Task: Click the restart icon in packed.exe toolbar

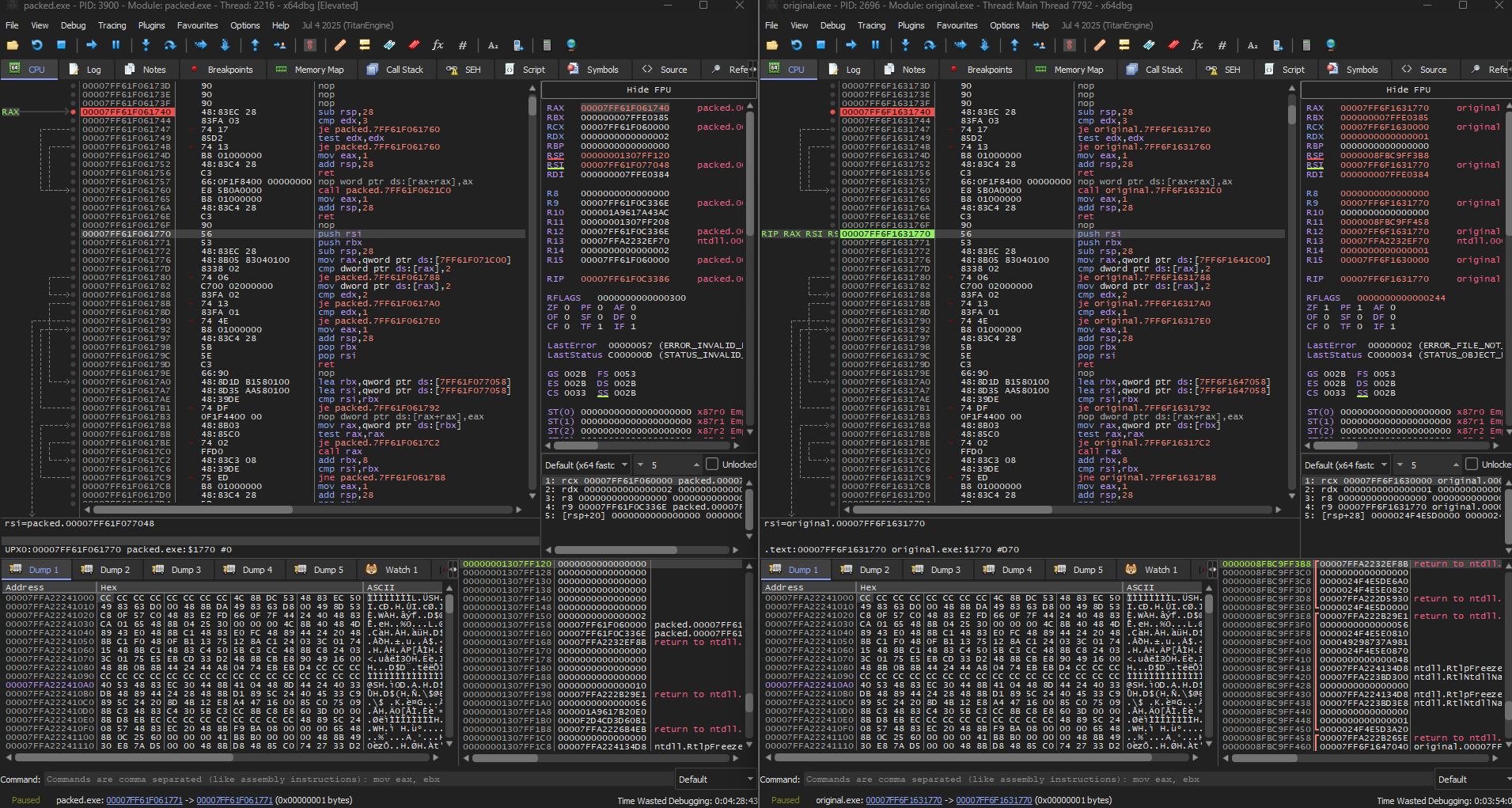Action: click(36, 45)
